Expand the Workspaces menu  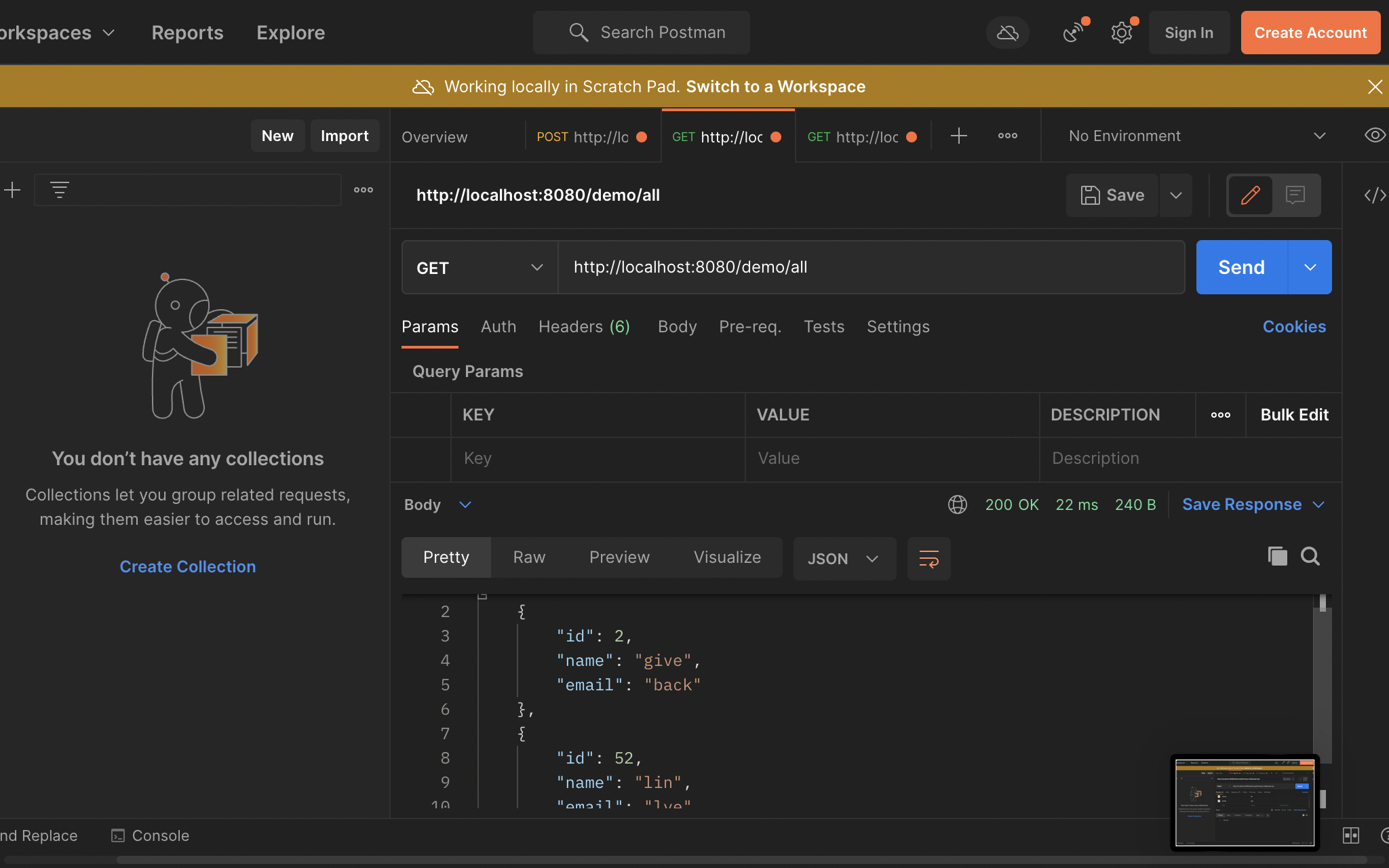click(x=58, y=33)
